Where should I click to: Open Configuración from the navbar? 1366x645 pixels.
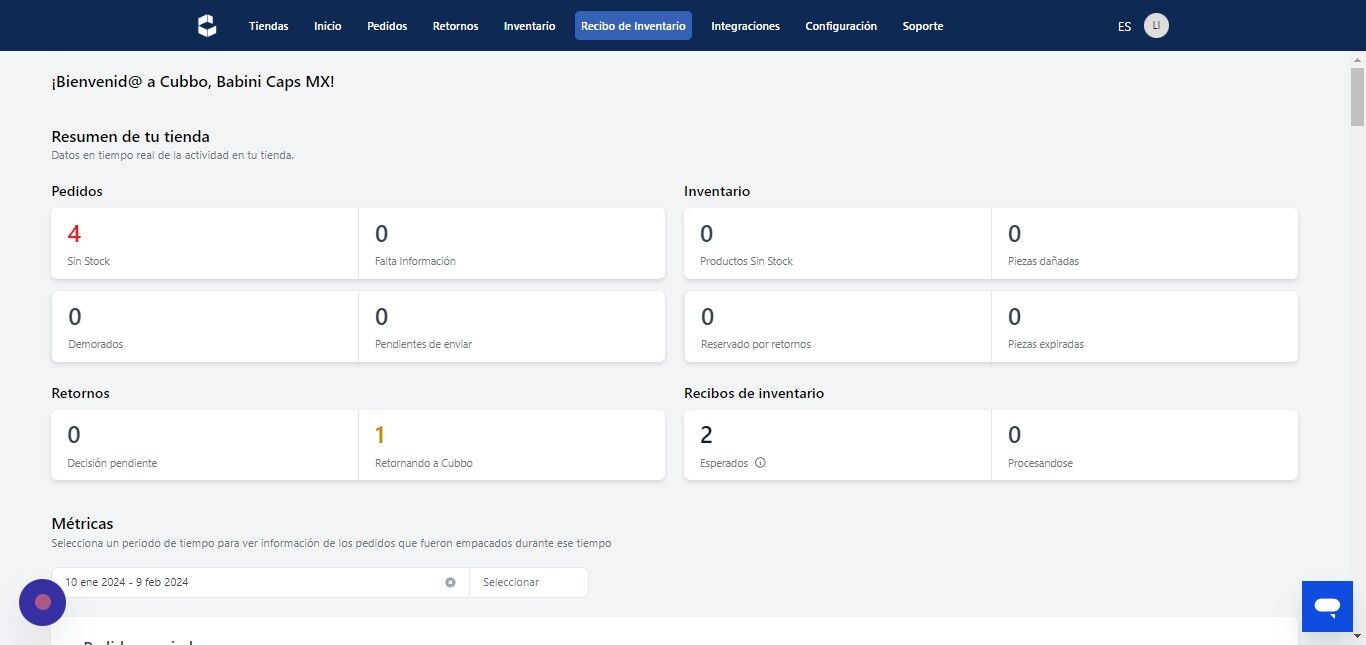coord(841,26)
